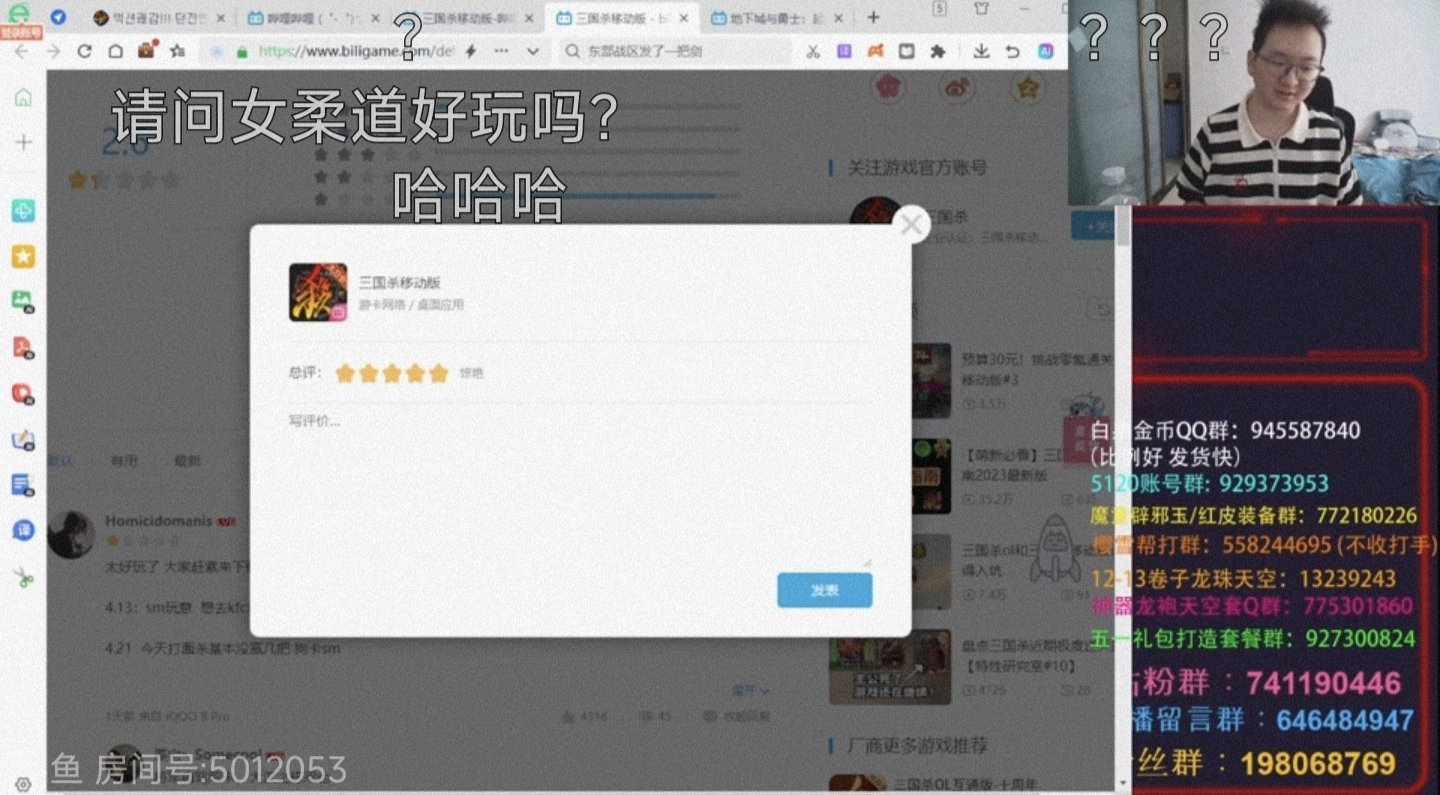Set rating to the first star in 总评
Screen dimensions: 1440x795
[x=345, y=374]
